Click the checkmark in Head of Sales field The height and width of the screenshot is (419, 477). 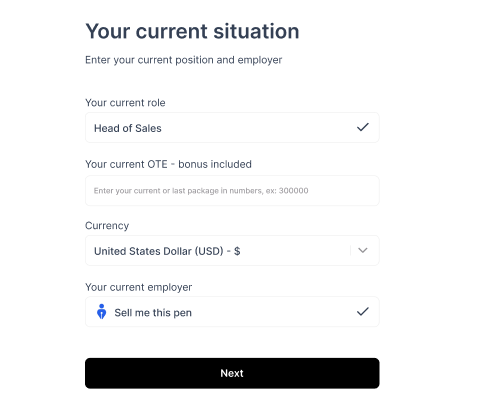tap(363, 127)
